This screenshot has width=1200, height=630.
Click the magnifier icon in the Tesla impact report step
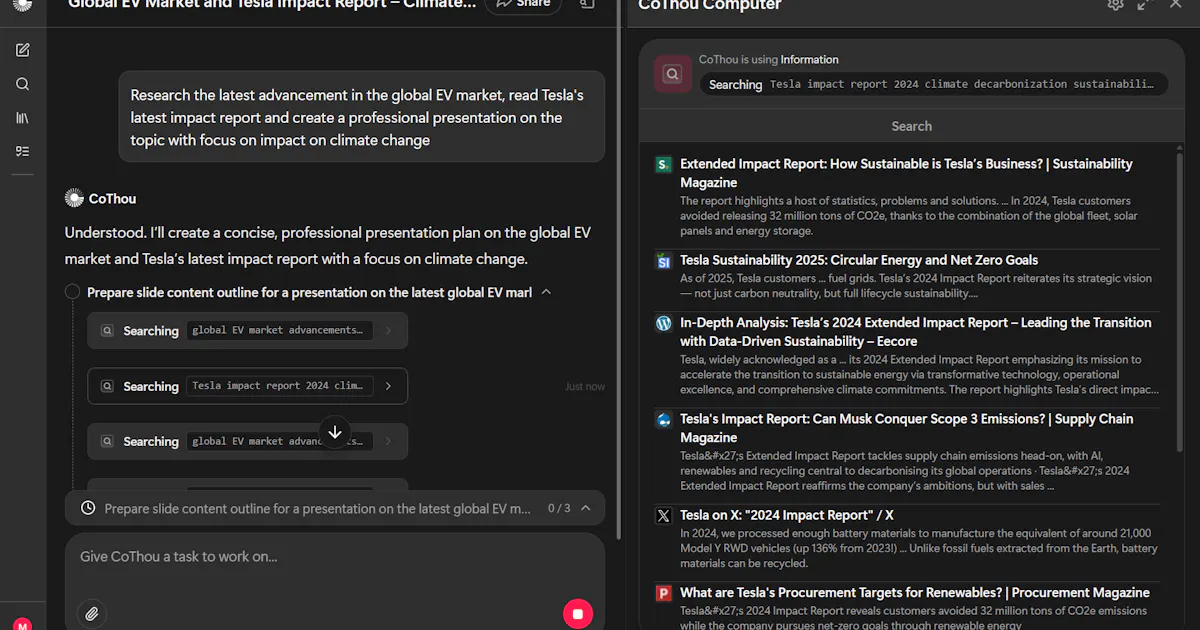point(106,386)
